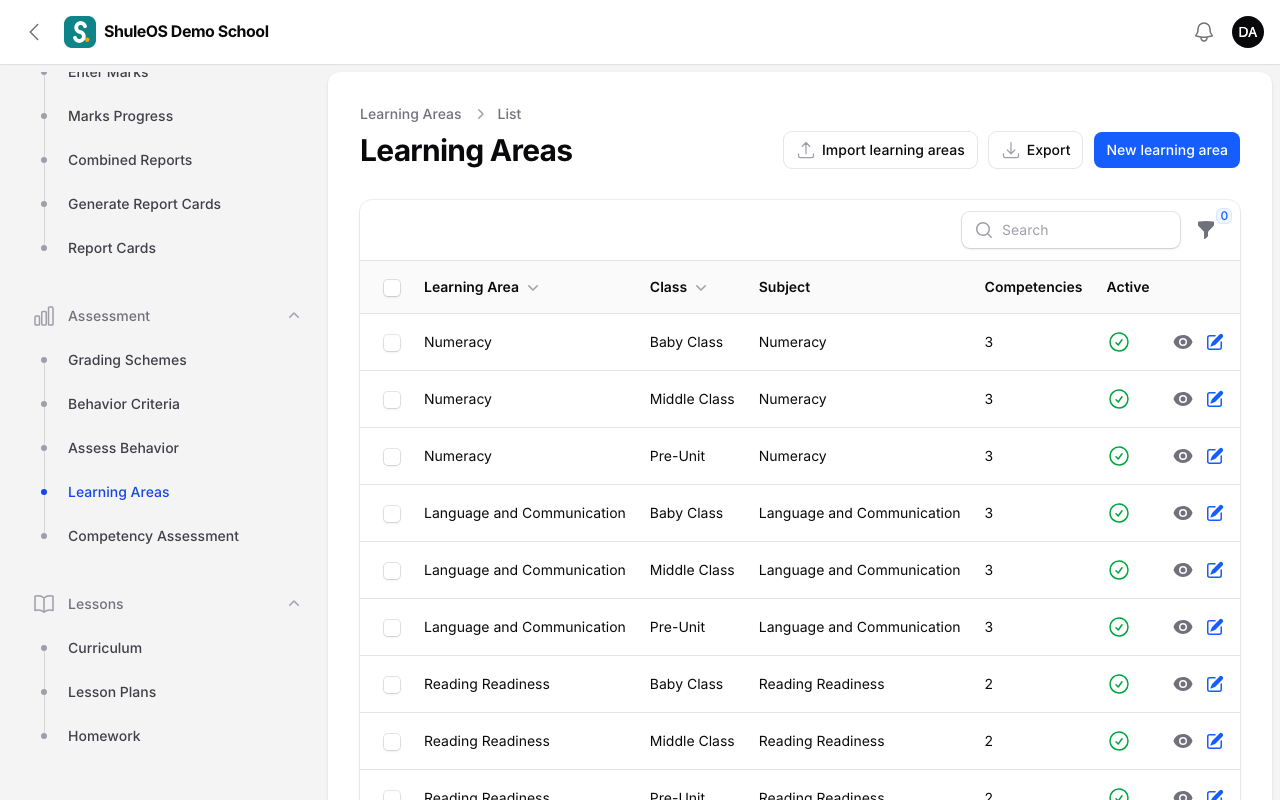Check Reading Readiness Baby Class row
This screenshot has width=1280, height=800.
tap(392, 685)
